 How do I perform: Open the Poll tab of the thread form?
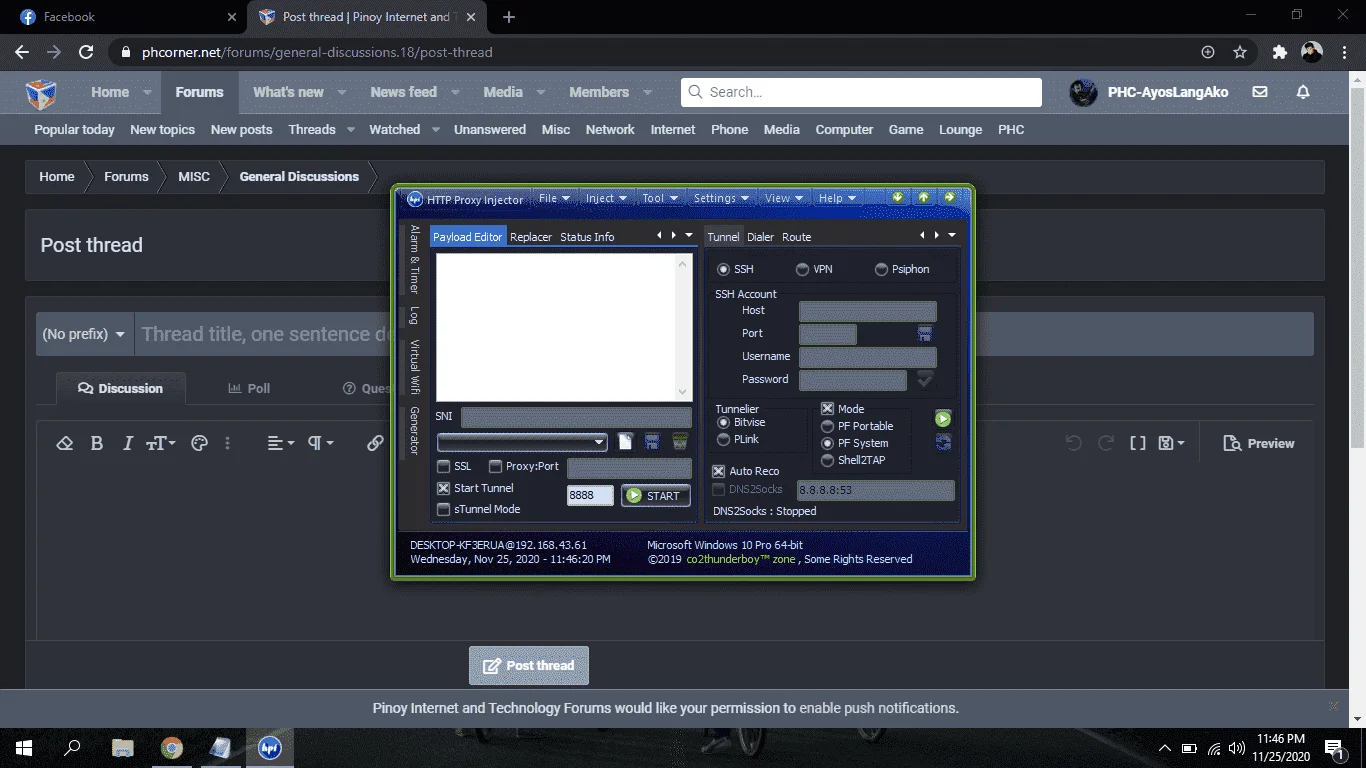tap(249, 388)
